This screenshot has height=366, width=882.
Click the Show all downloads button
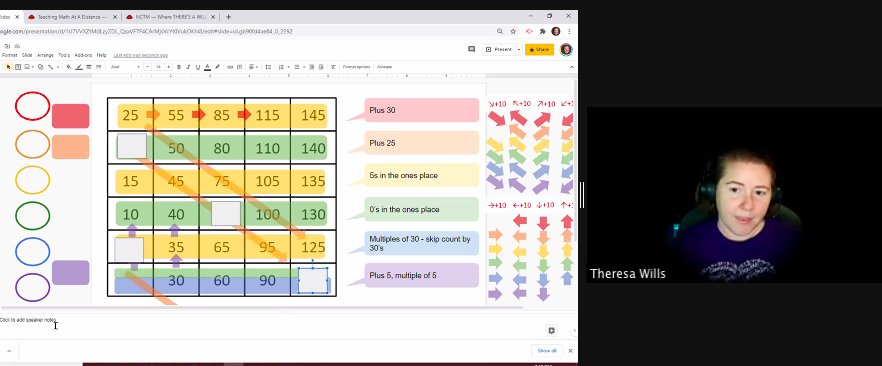pyautogui.click(x=547, y=351)
